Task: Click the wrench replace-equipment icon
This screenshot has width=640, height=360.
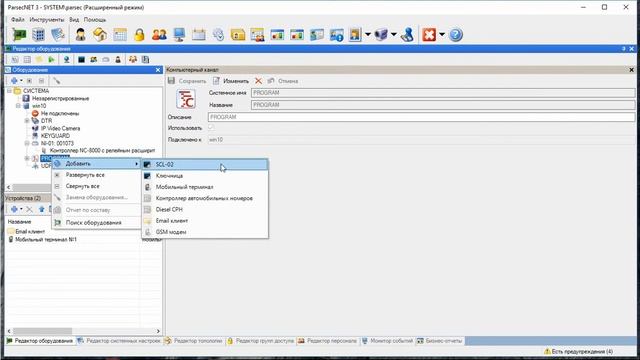Action: coord(56,81)
